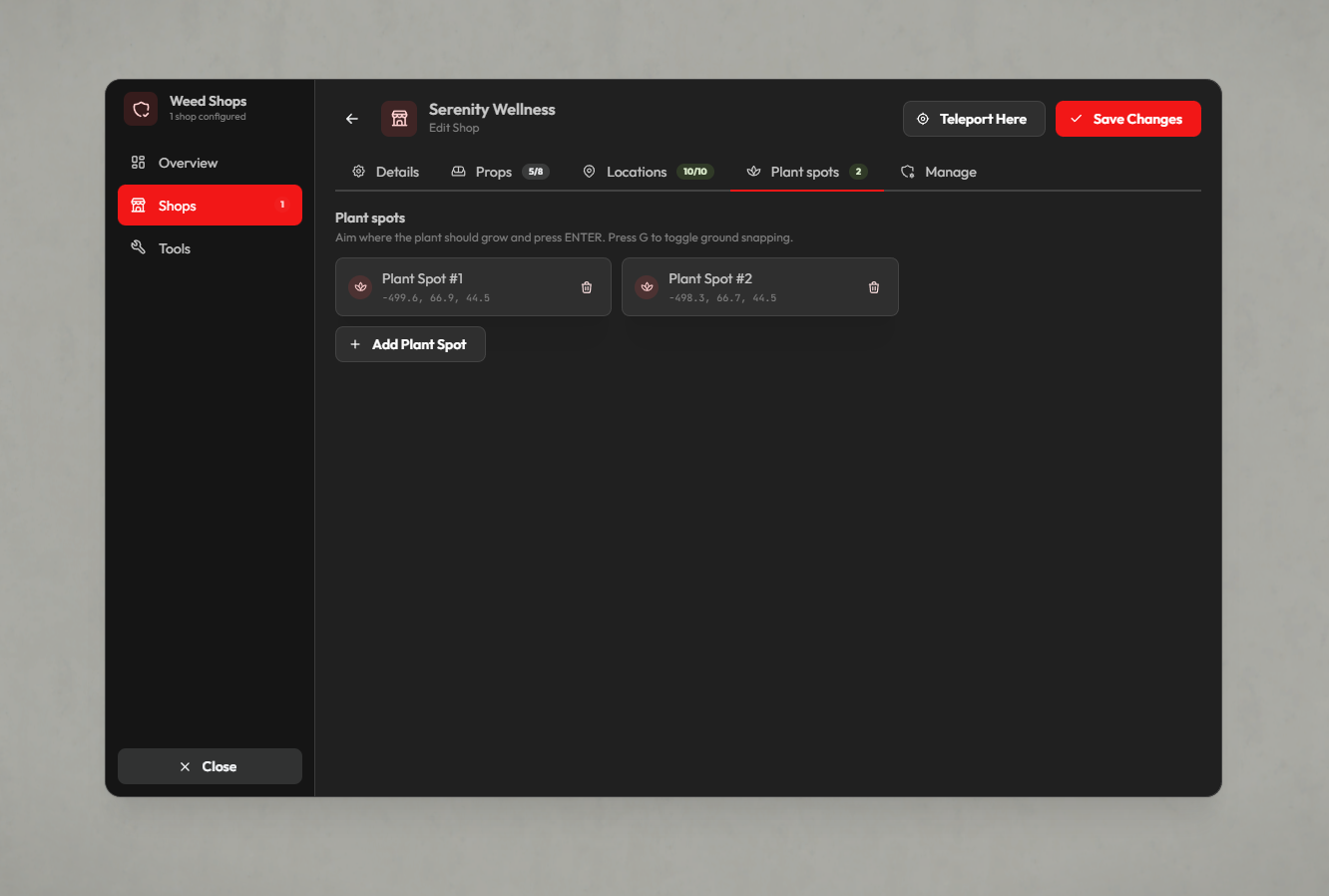1329x896 pixels.
Task: Click the Plant Spot #2 leaf icon
Action: (647, 287)
